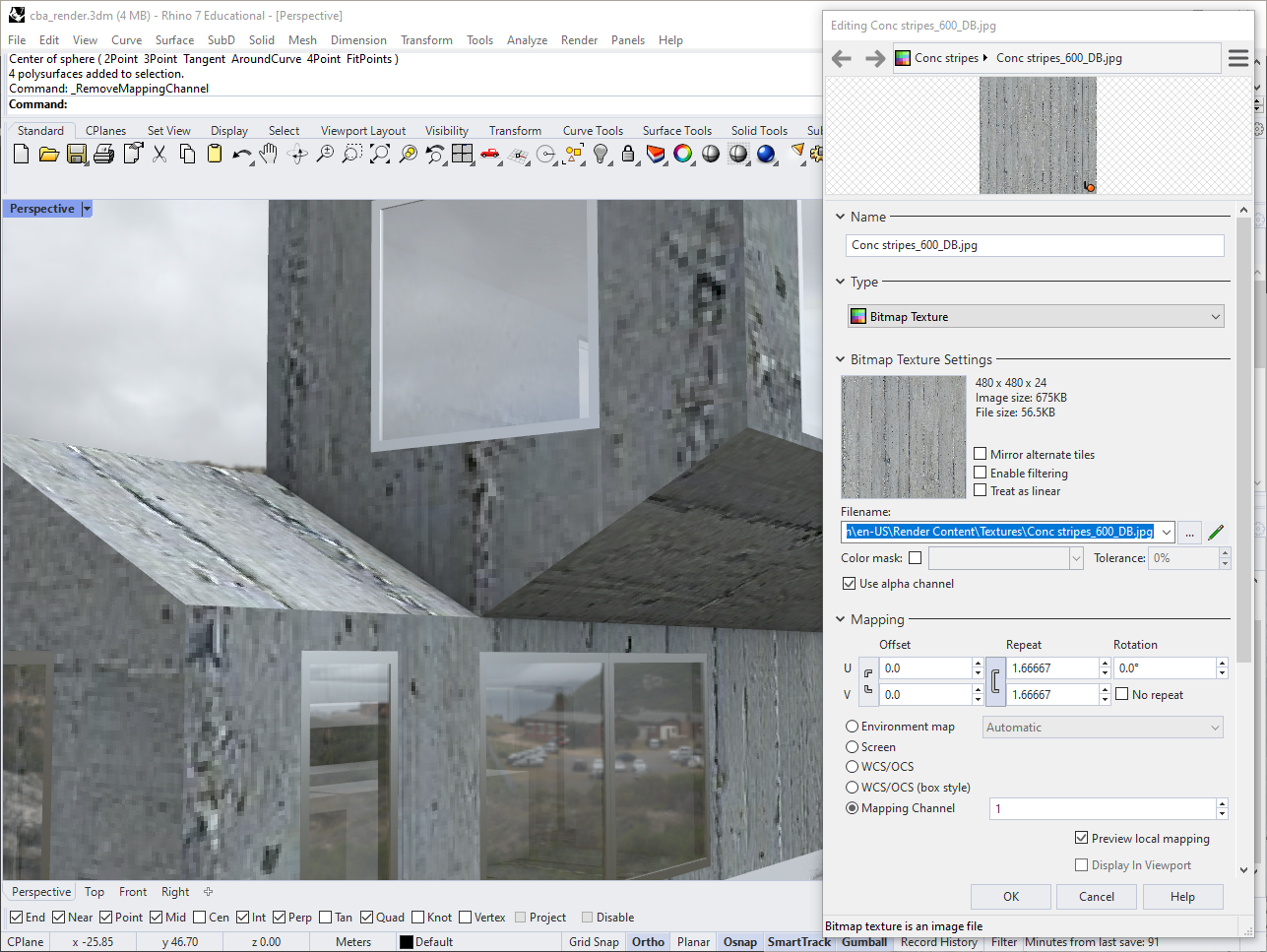1267x952 pixels.
Task: Open the hamburger menu in texture editor
Action: coord(1237,58)
